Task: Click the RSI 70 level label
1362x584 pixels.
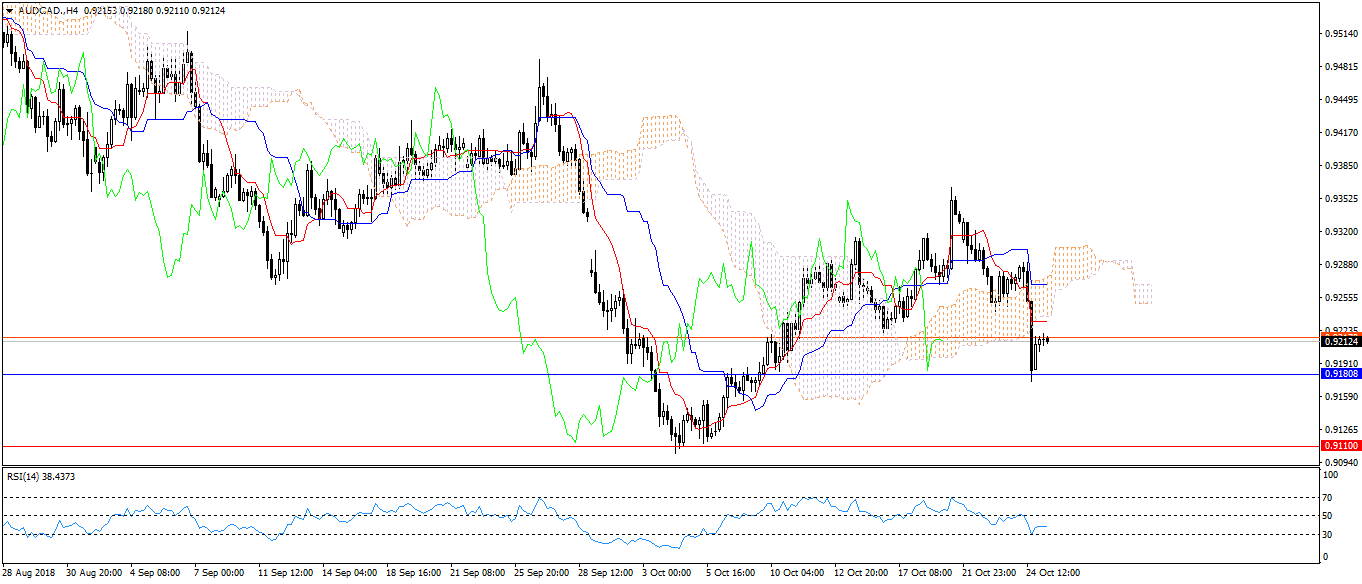Action: (1327, 497)
